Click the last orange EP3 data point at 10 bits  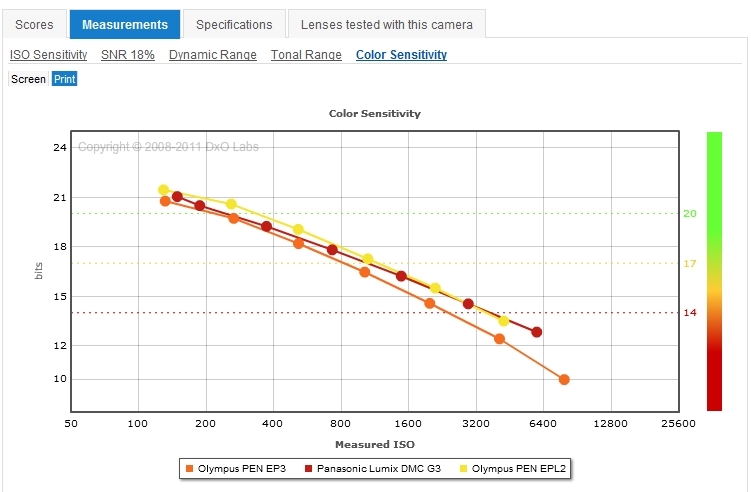click(x=564, y=380)
